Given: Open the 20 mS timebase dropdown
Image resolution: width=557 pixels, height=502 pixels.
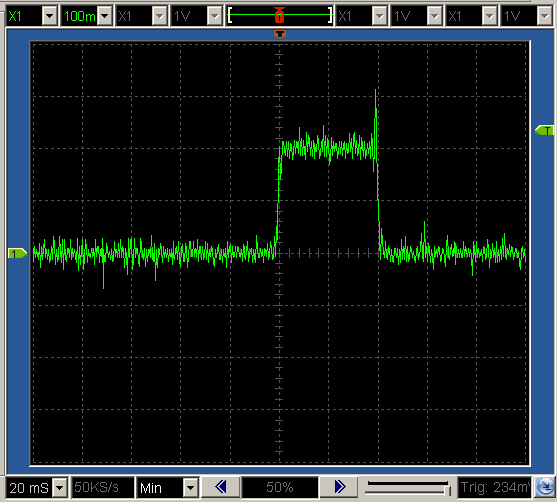Looking at the screenshot, I should (60, 487).
